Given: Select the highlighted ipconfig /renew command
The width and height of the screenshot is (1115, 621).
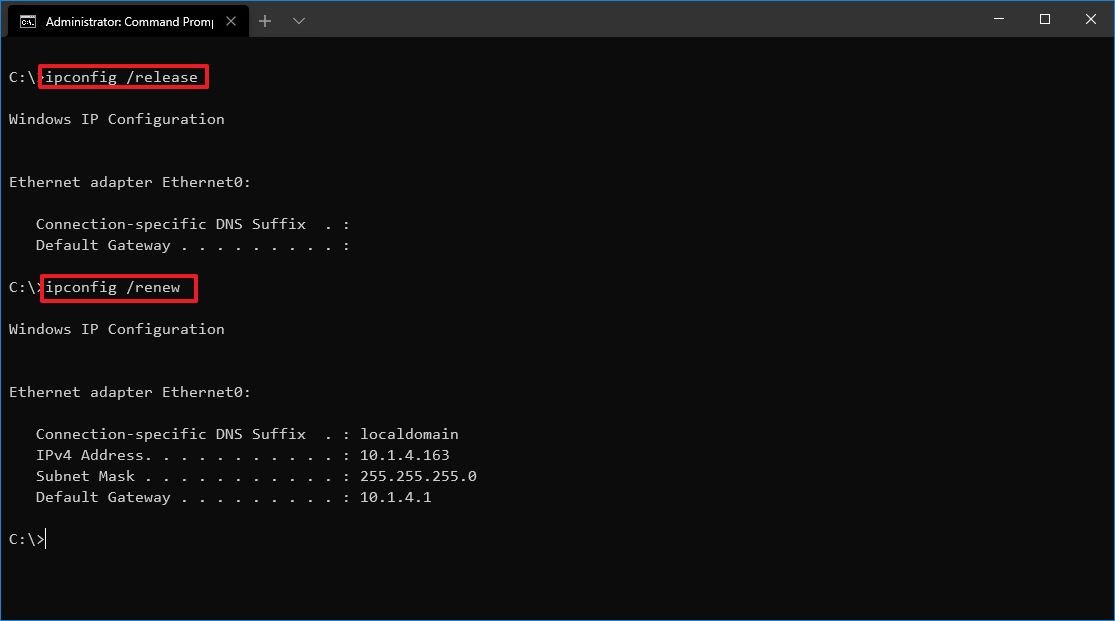Looking at the screenshot, I should [118, 288].
